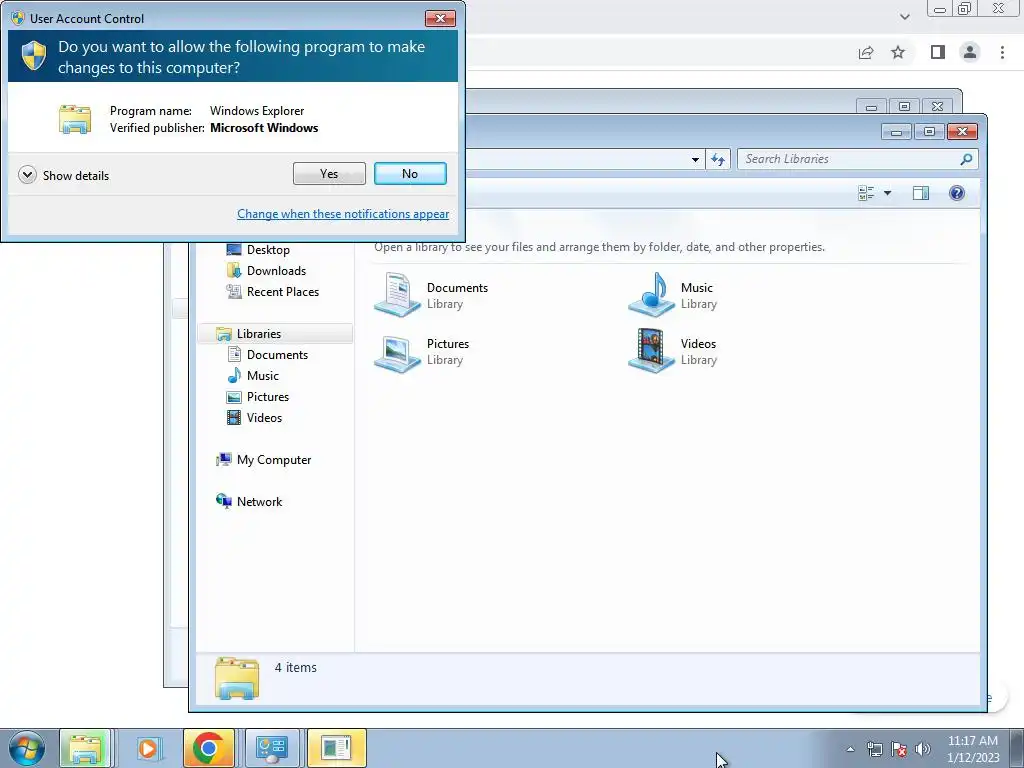Open Network in navigation pane
The image size is (1024, 768).
259,502
